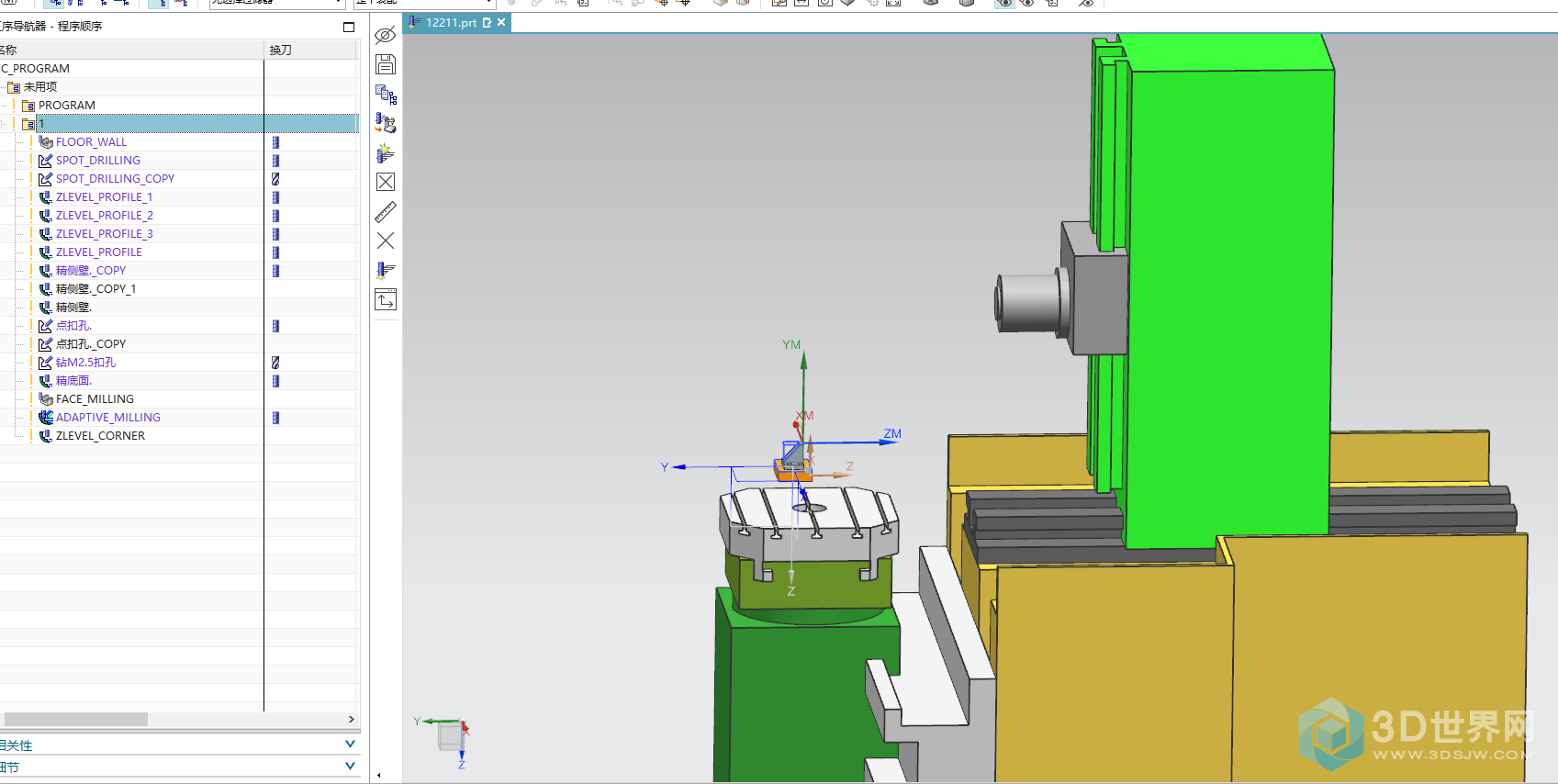1558x784 pixels.
Task: Click the 换刀 column header
Action: (x=280, y=50)
